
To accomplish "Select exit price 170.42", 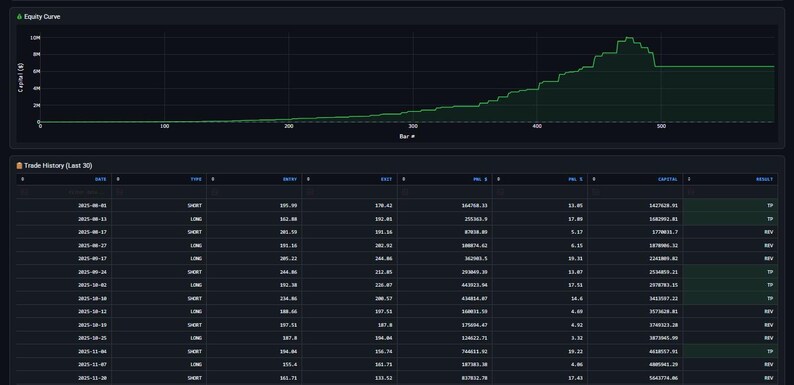I will pos(383,206).
